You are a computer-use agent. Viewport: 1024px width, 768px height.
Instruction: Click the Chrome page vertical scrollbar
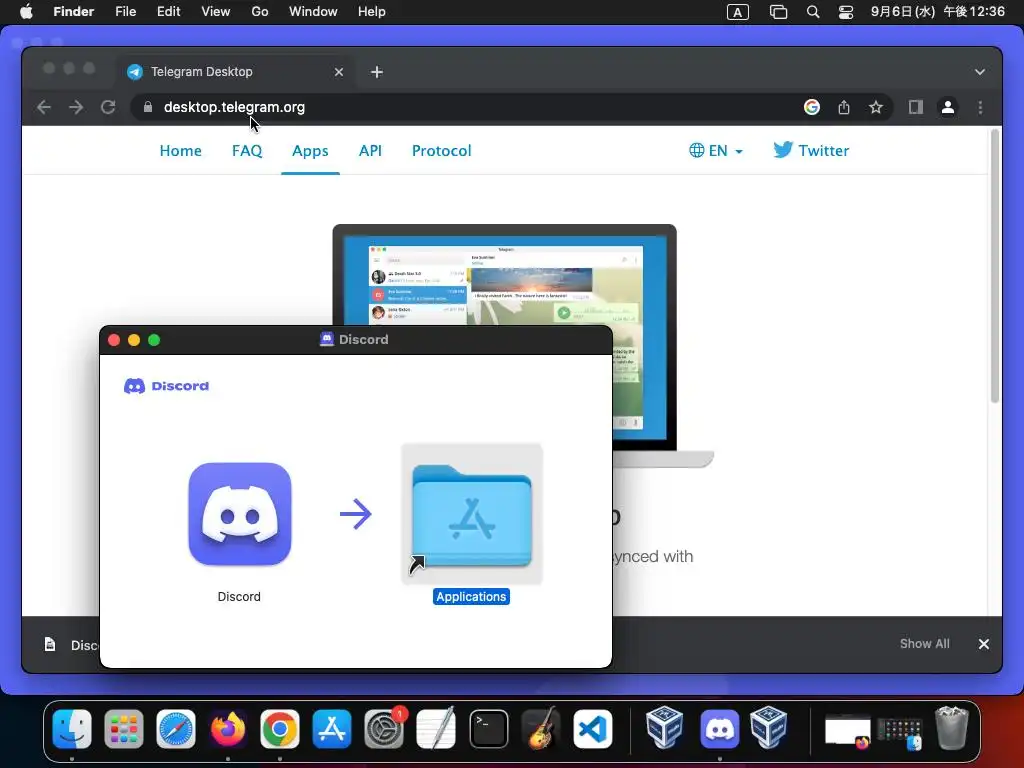[995, 266]
